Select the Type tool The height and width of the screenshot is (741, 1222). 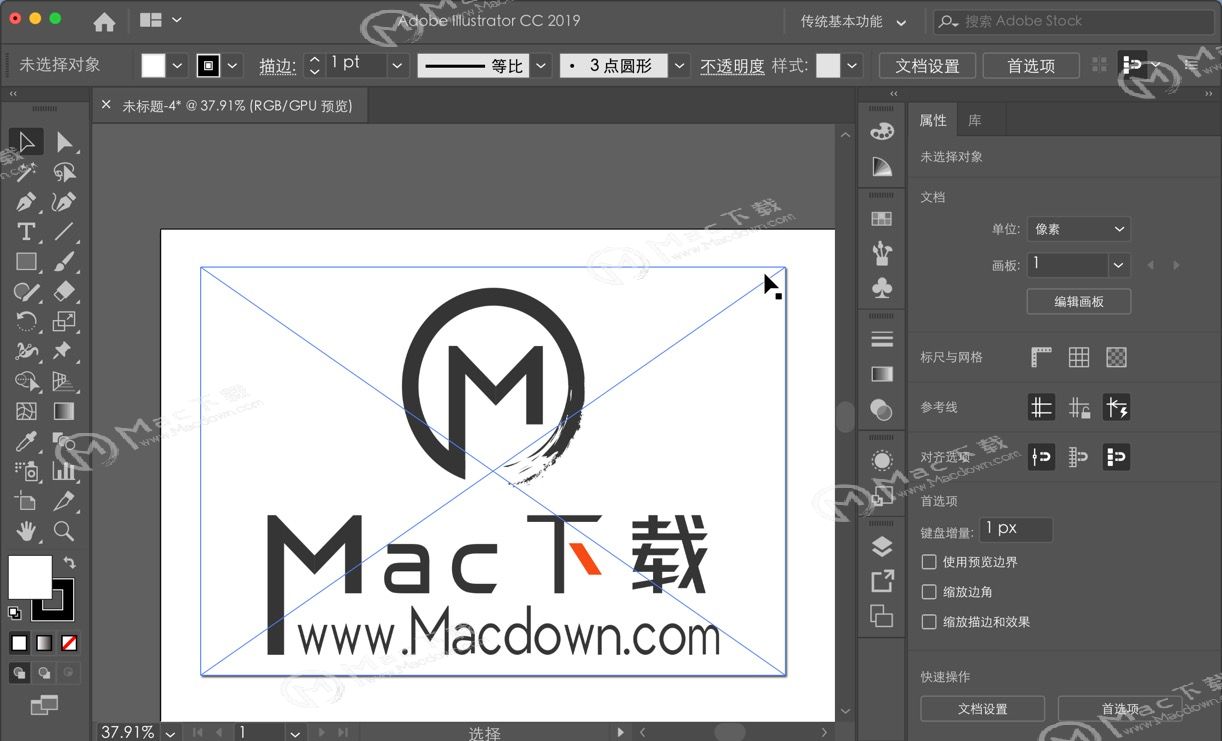click(27, 232)
